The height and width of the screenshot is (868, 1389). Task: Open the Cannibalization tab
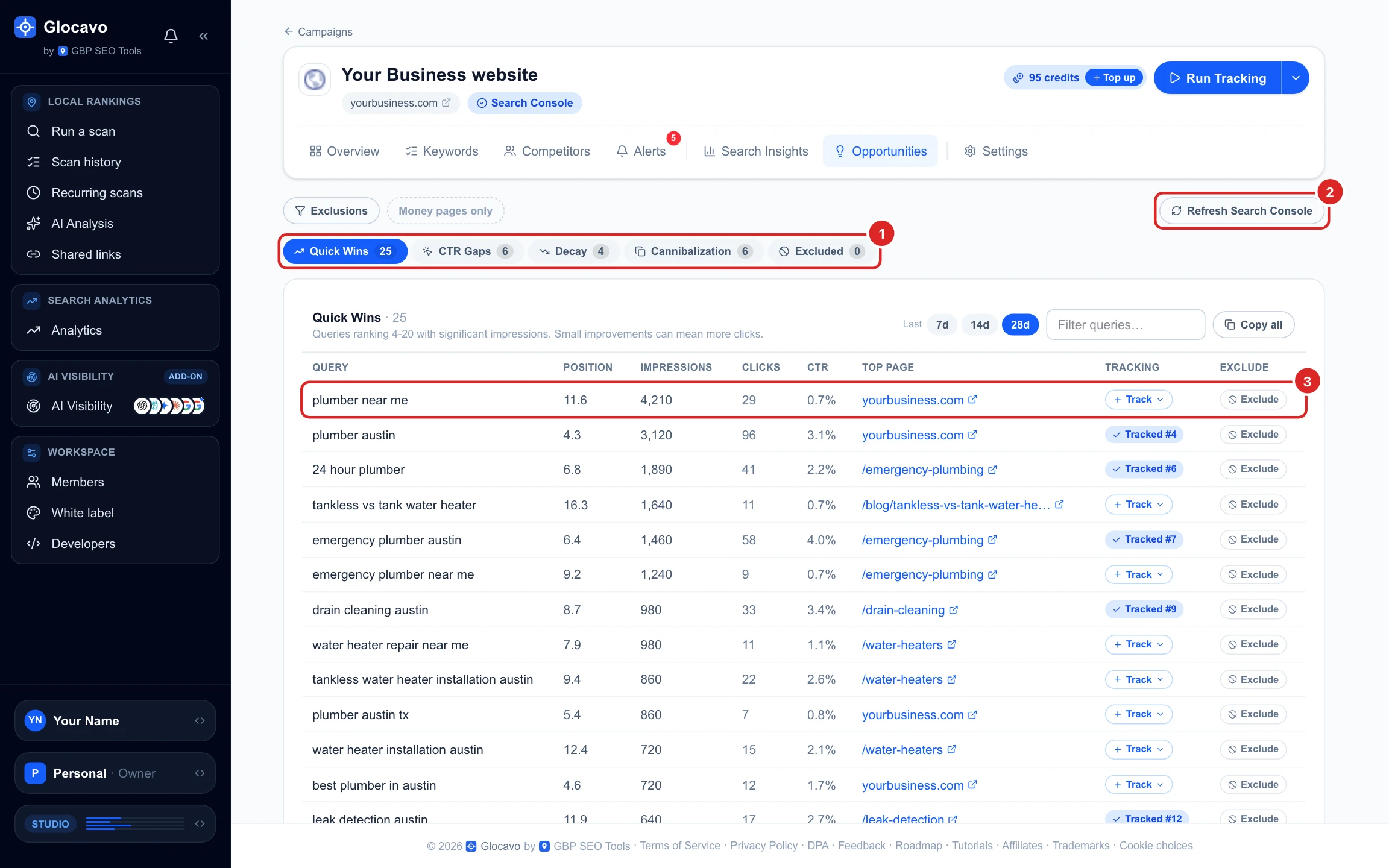click(693, 251)
